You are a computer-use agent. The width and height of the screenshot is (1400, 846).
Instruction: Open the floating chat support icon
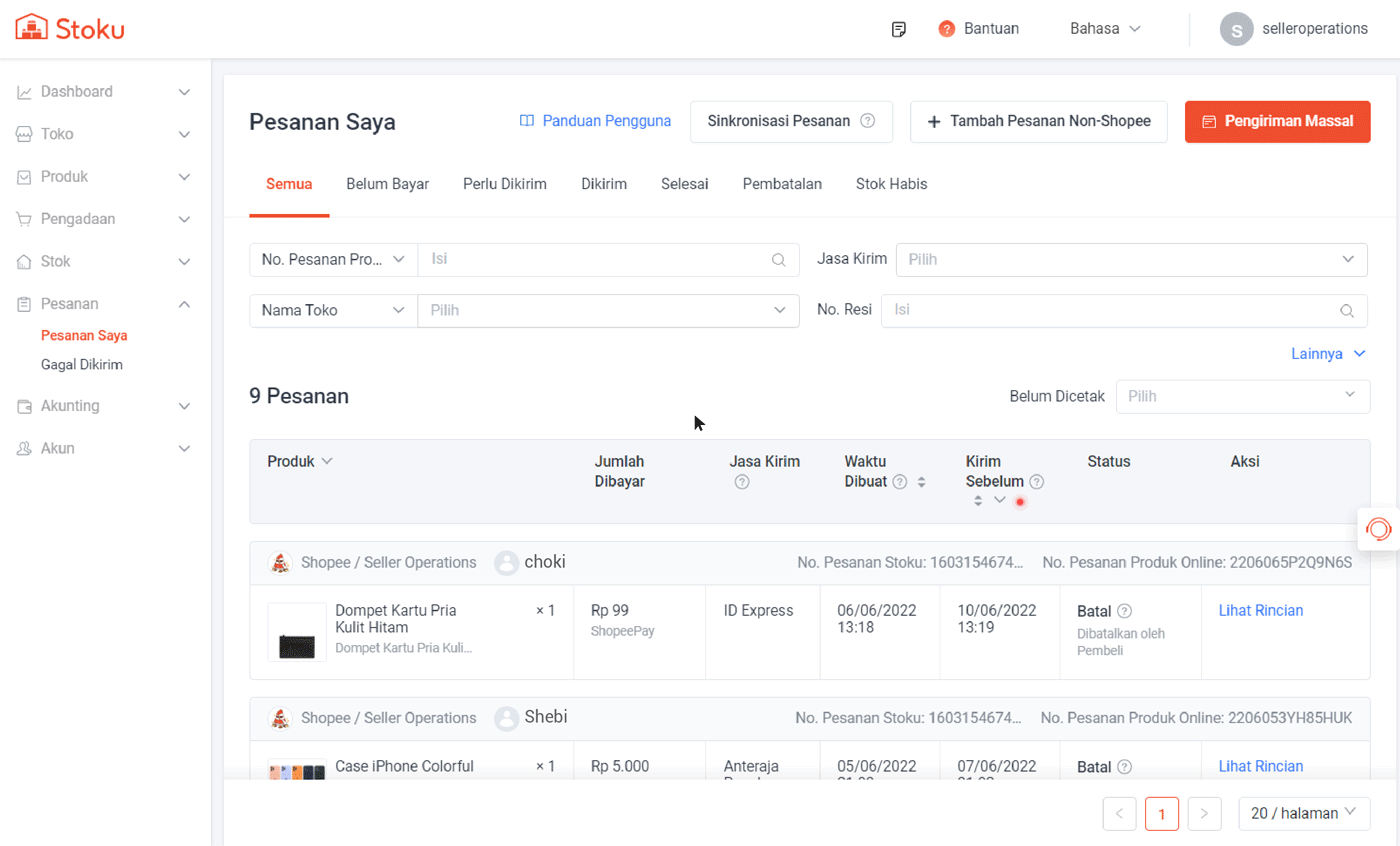[1378, 528]
